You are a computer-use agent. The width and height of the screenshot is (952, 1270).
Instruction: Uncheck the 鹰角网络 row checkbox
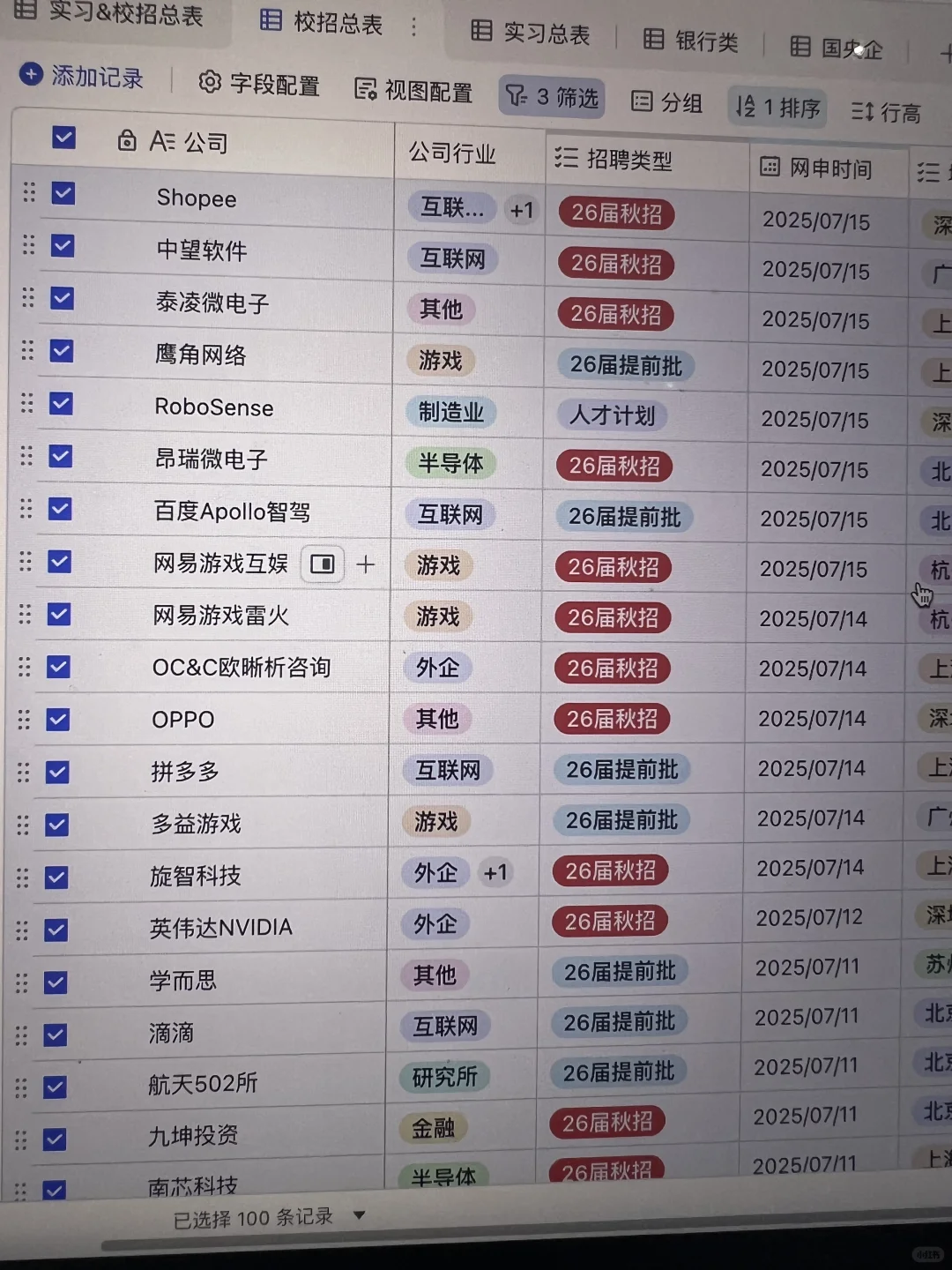[61, 351]
